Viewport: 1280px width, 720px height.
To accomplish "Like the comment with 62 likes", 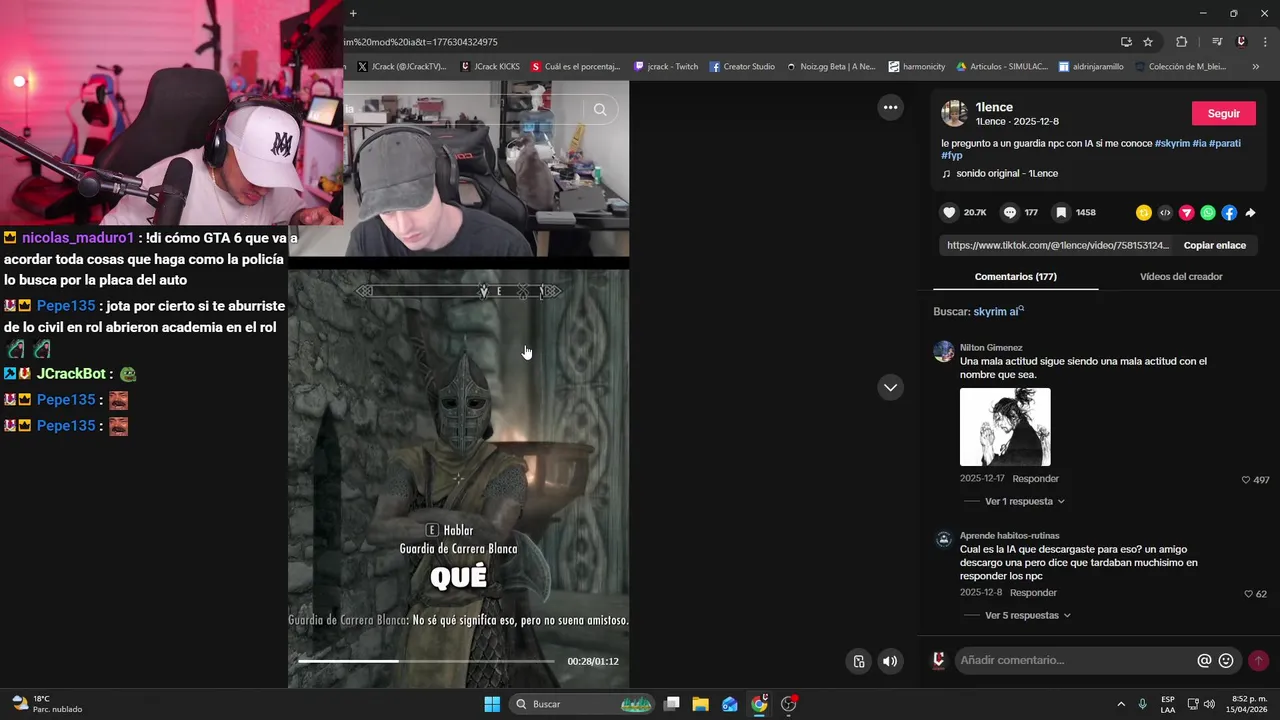I will 1248,594.
